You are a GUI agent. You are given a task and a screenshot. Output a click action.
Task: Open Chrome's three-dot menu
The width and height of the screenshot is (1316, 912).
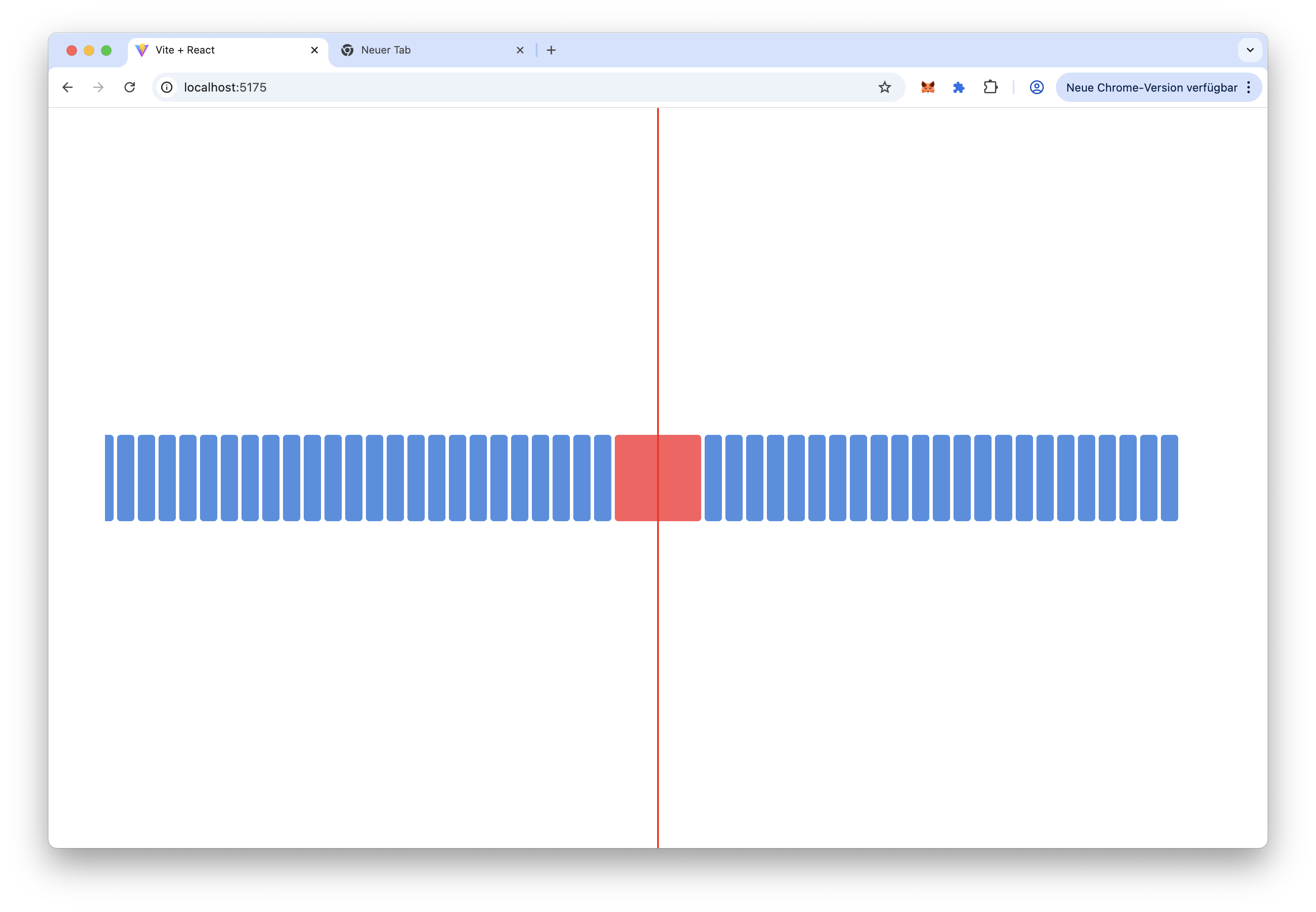click(1249, 87)
